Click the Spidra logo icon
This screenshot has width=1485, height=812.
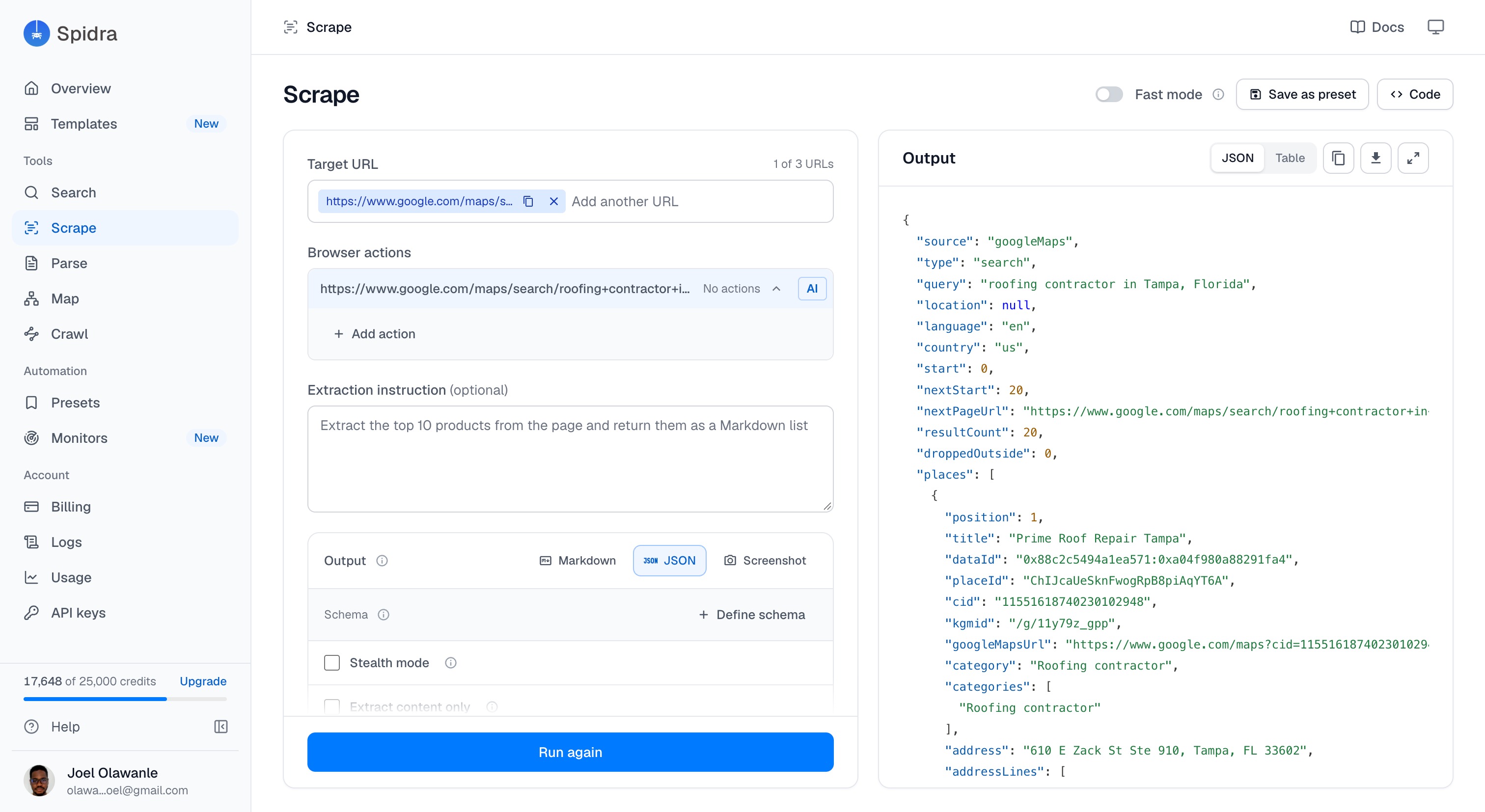[36, 33]
